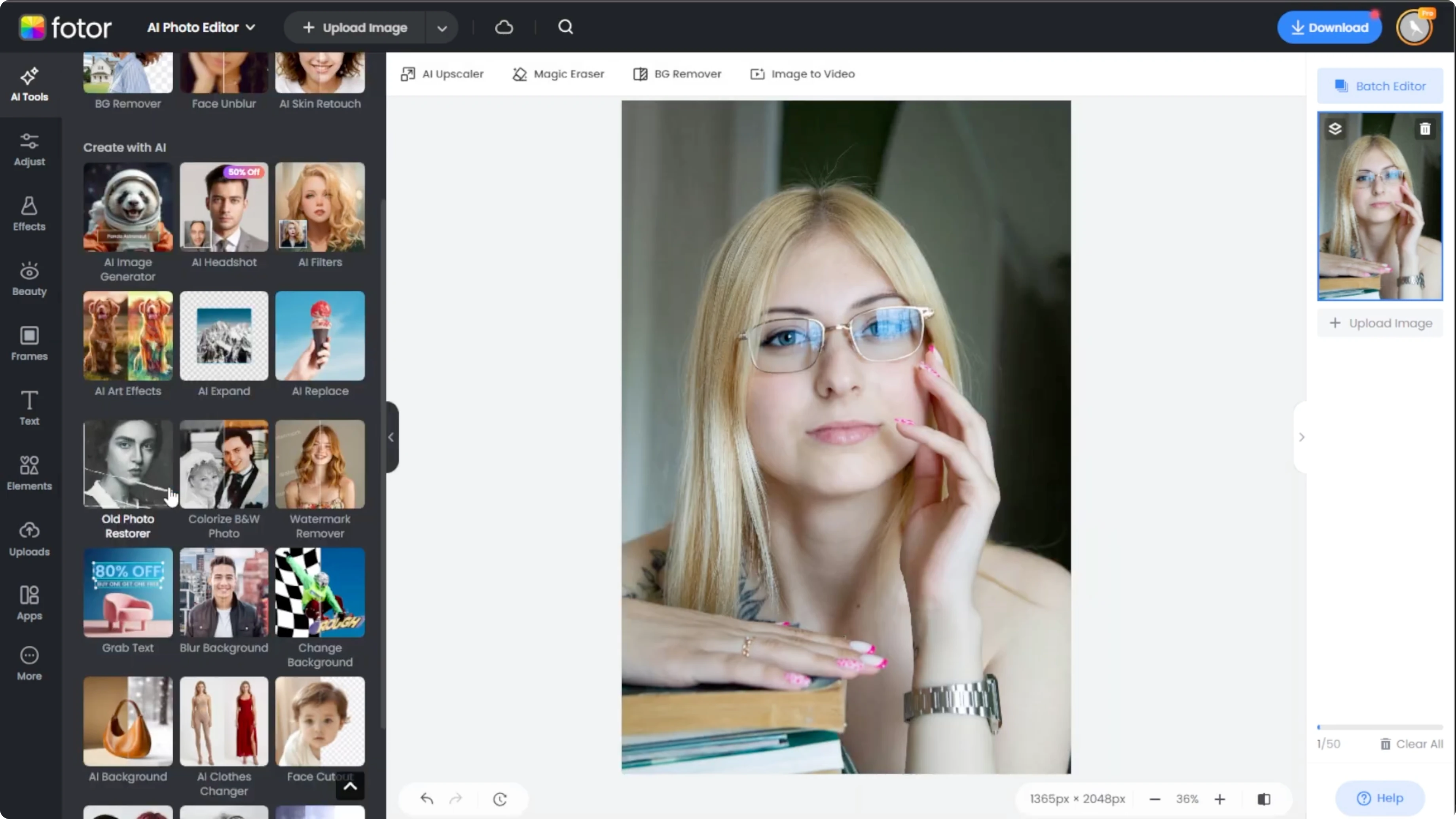This screenshot has height=819, width=1456.
Task: Open the Blur Background tool
Action: point(224,601)
